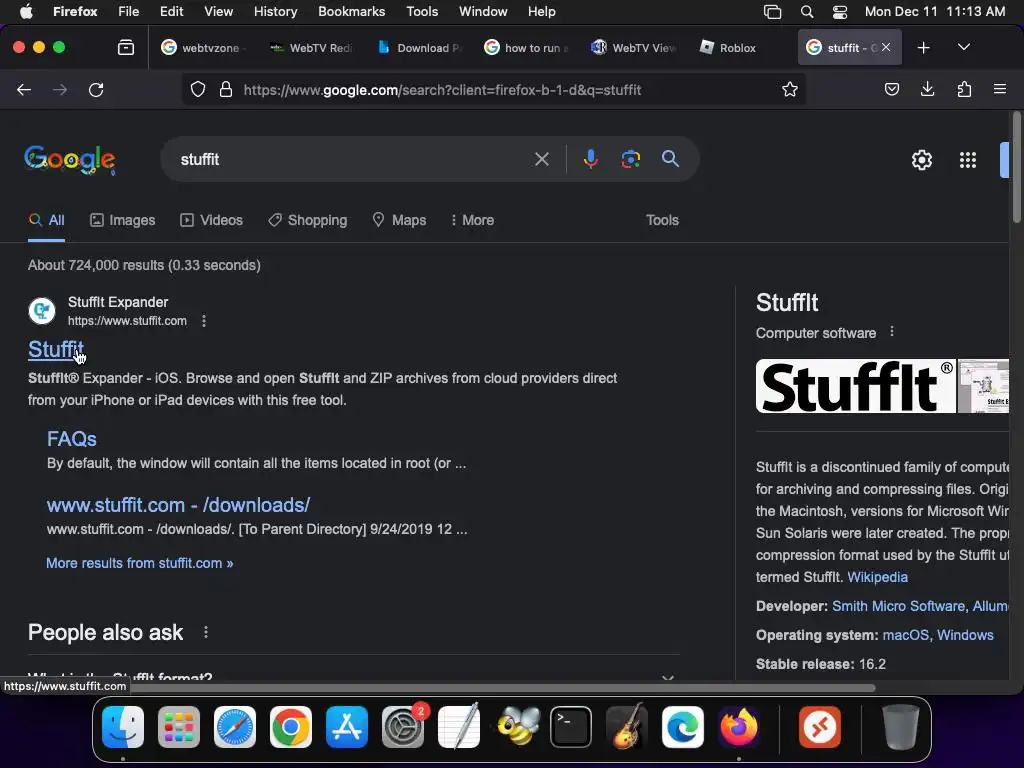Open the search Tools button
This screenshot has height=768, width=1024.
(x=662, y=220)
